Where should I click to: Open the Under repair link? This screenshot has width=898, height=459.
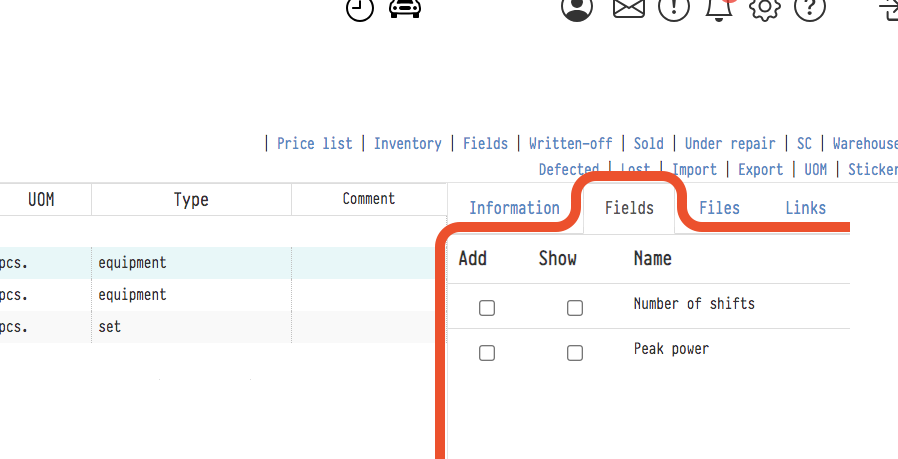click(729, 144)
